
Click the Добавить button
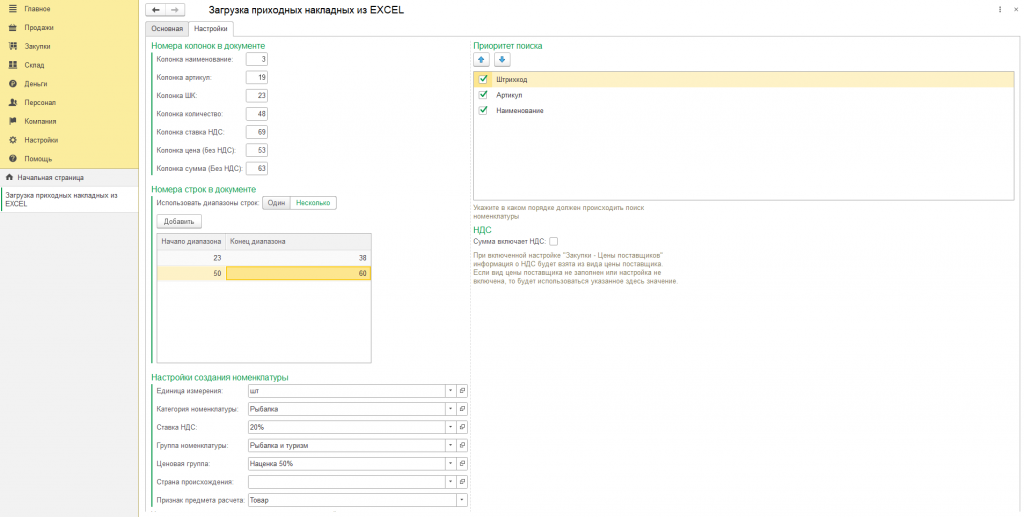(179, 221)
